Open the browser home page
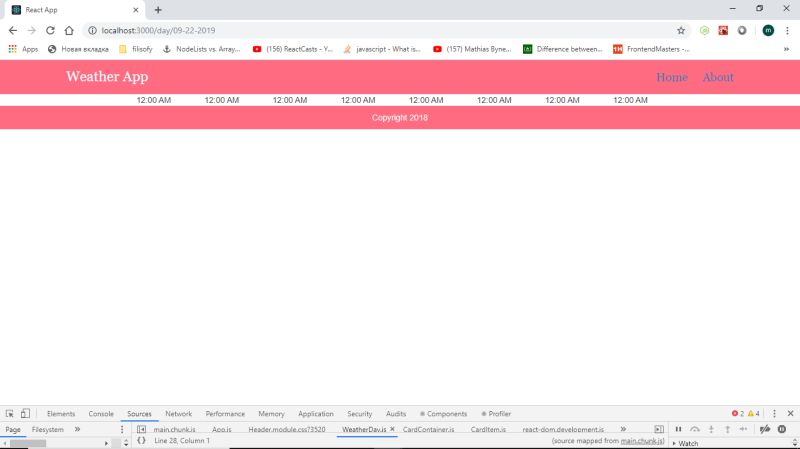 [x=69, y=31]
